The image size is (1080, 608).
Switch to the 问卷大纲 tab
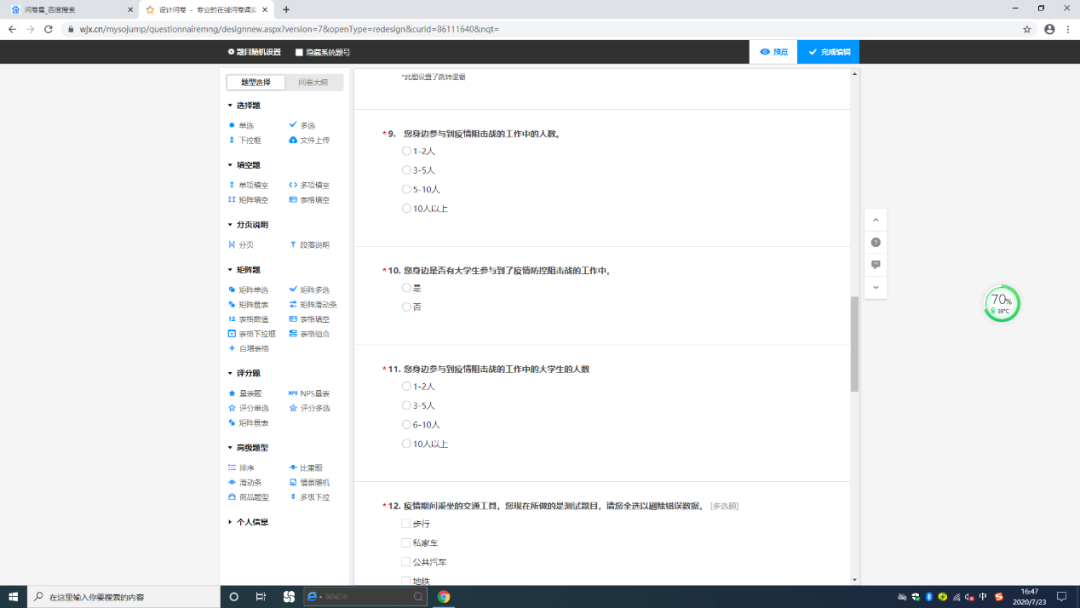coord(312,82)
